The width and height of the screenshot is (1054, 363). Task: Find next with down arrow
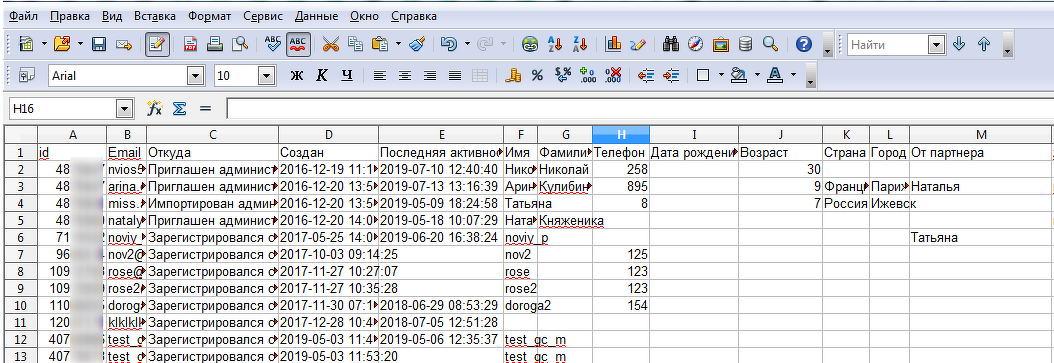coord(960,44)
